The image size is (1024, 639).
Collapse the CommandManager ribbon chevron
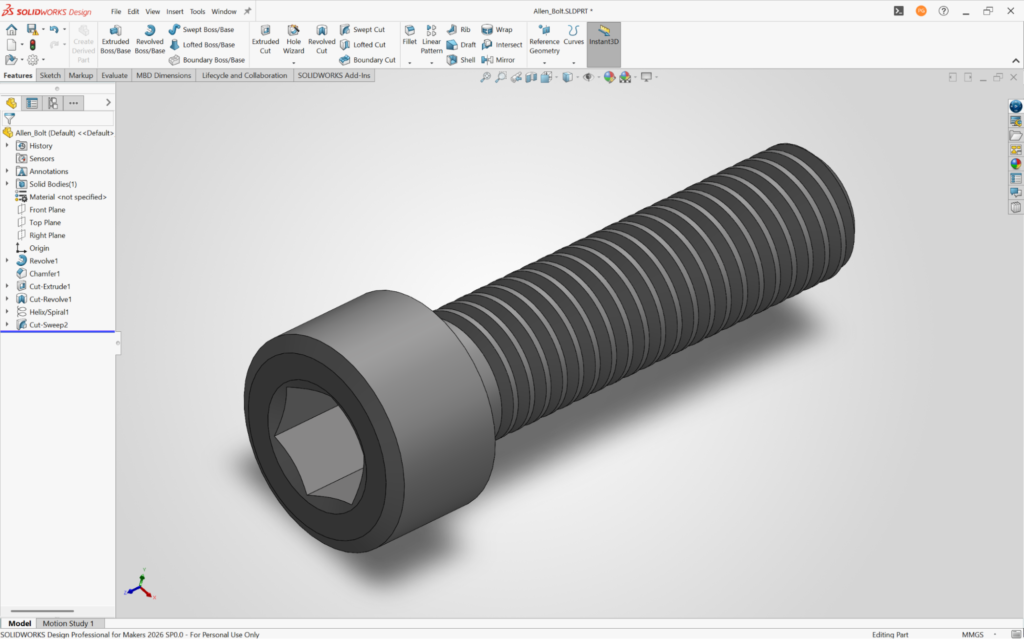(x=1016, y=61)
